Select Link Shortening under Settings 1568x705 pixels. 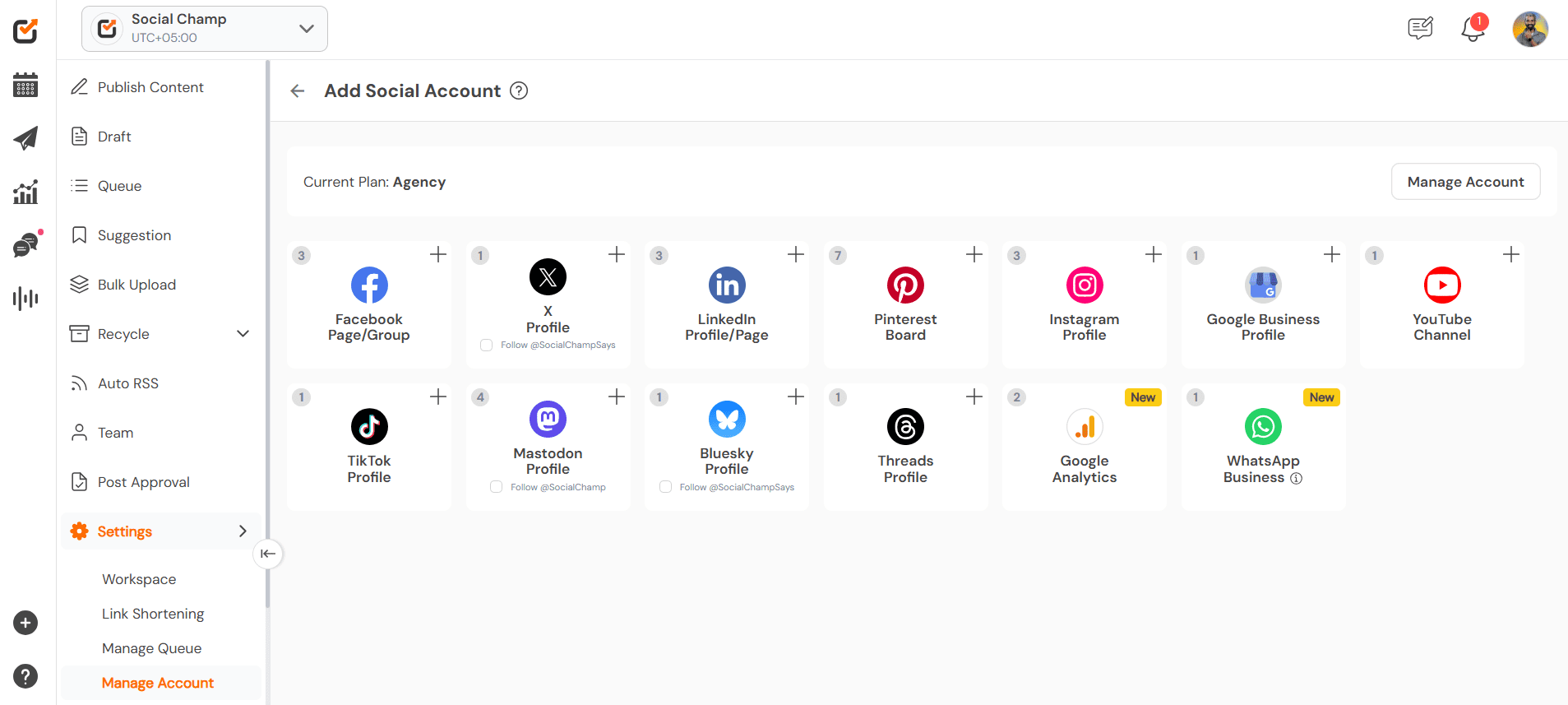153,614
